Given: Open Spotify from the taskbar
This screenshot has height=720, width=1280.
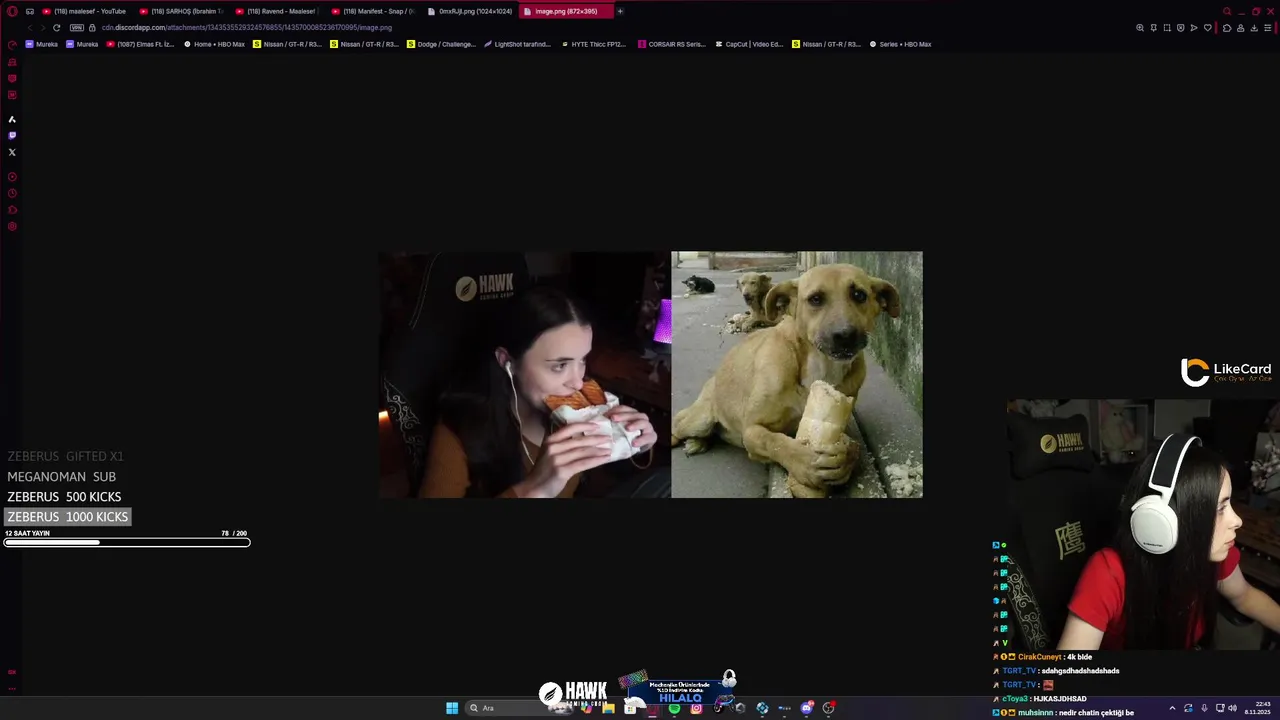Looking at the screenshot, I should 674,708.
